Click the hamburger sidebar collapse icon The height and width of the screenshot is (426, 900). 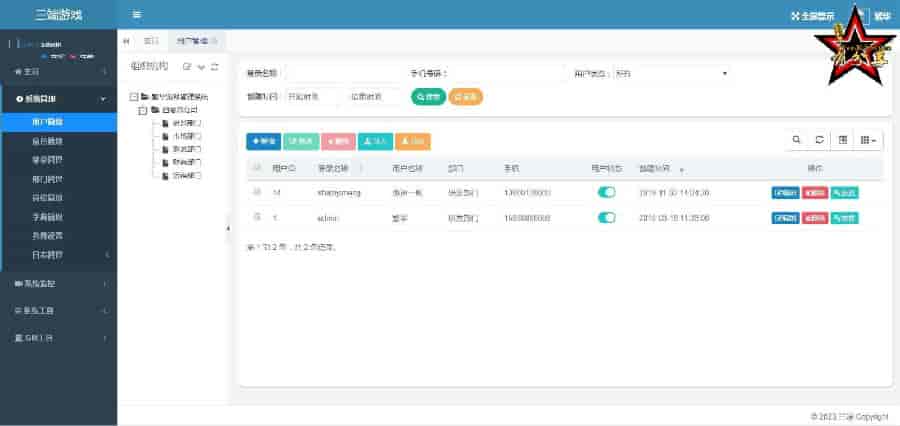(x=137, y=15)
